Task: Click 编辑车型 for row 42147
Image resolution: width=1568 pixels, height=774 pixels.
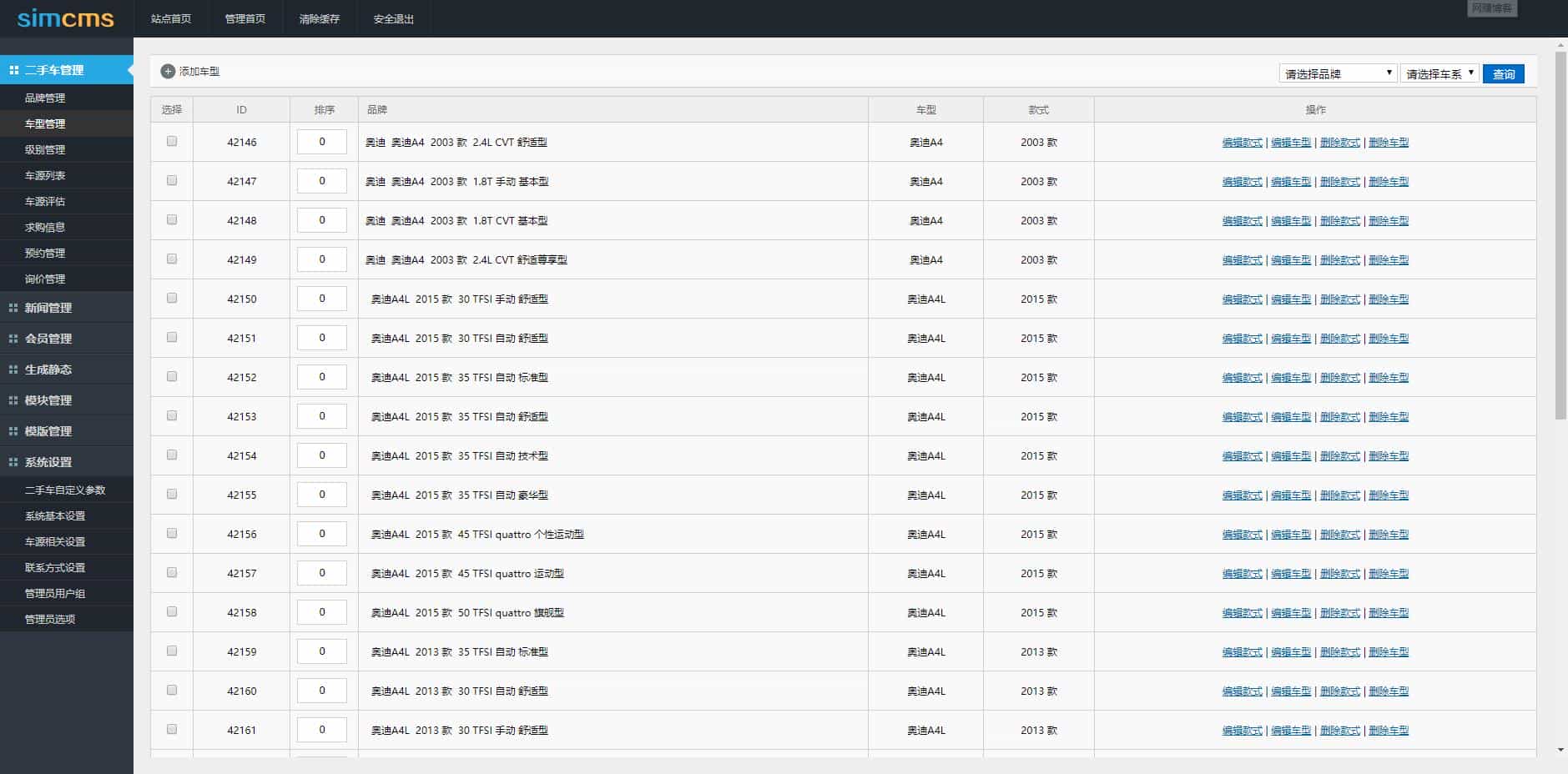Action: coord(1291,182)
